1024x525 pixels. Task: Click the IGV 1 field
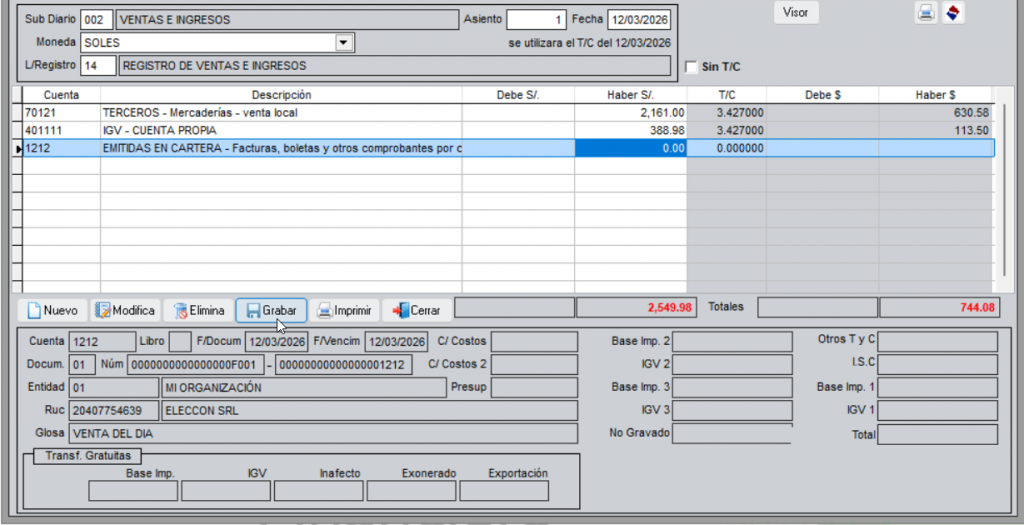click(937, 411)
